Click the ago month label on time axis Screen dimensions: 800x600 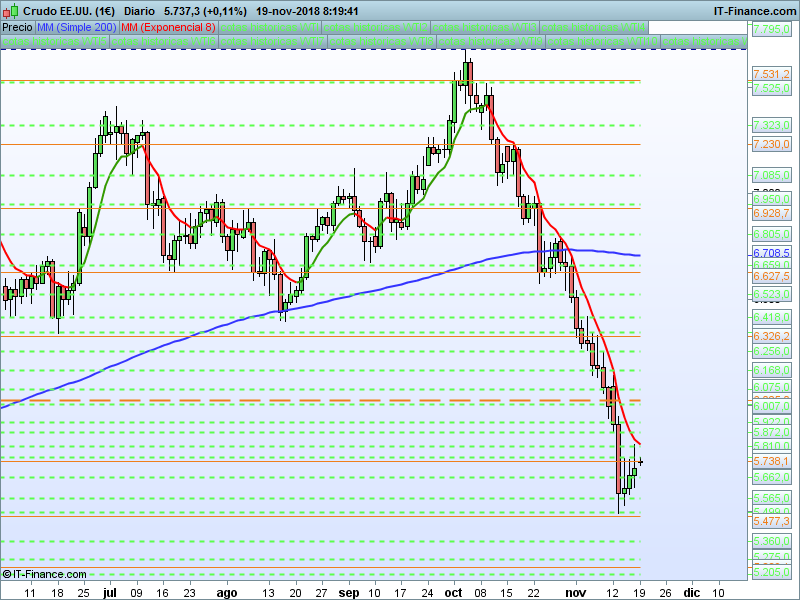point(227,593)
